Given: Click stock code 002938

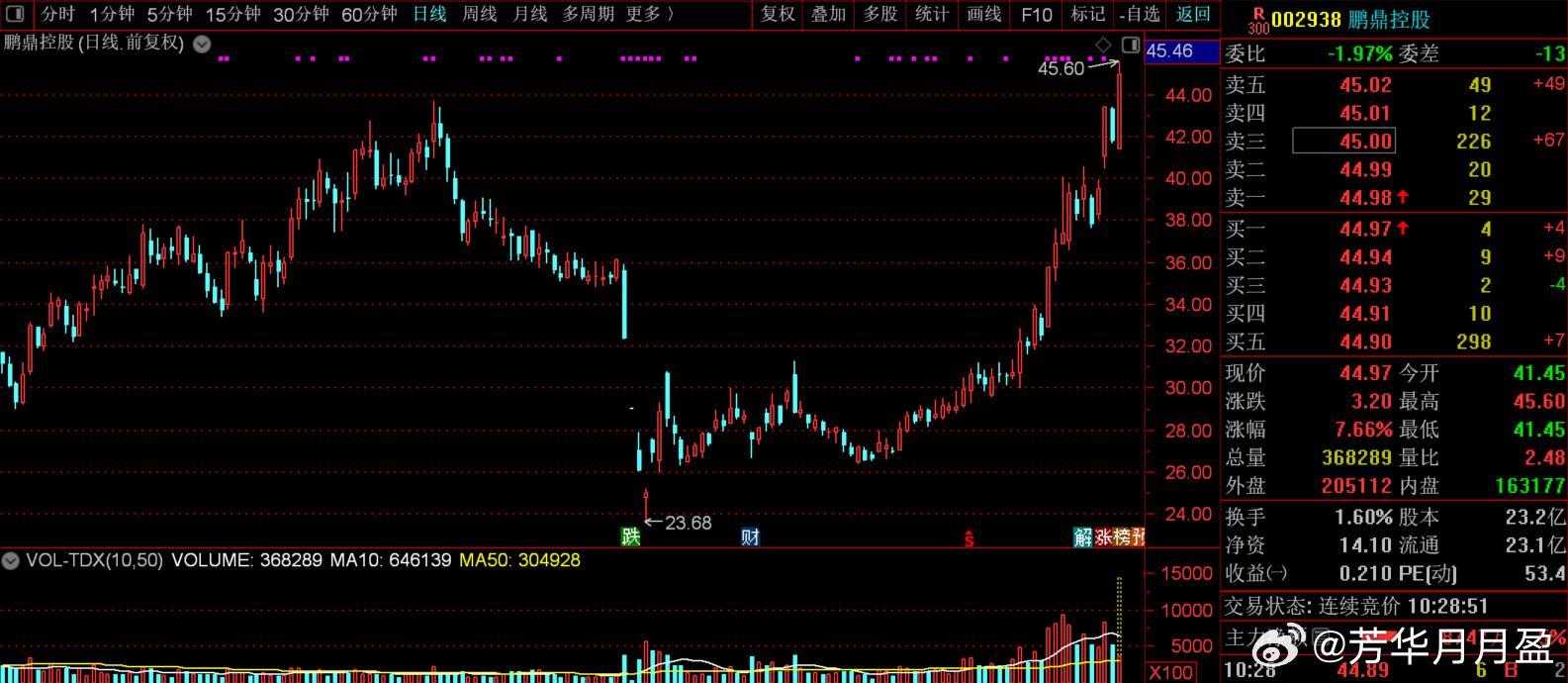Looking at the screenshot, I should (1306, 20).
